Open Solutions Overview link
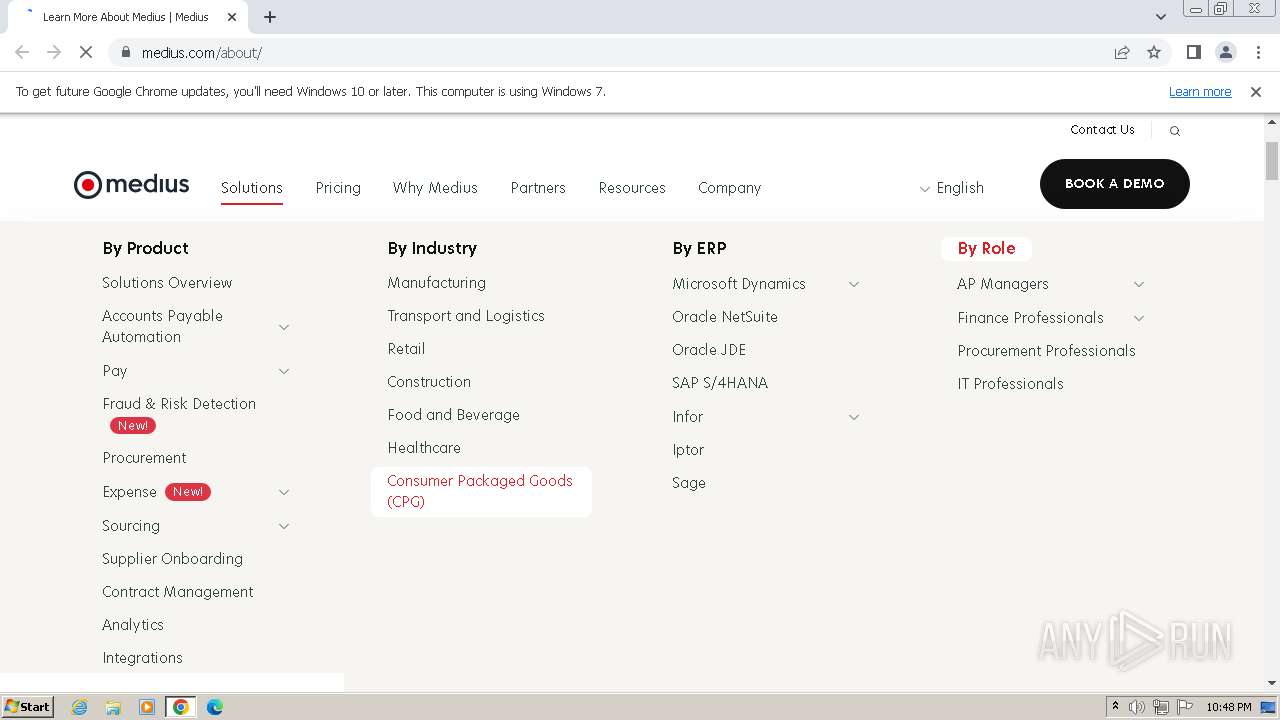The height and width of the screenshot is (720, 1280). [x=167, y=283]
